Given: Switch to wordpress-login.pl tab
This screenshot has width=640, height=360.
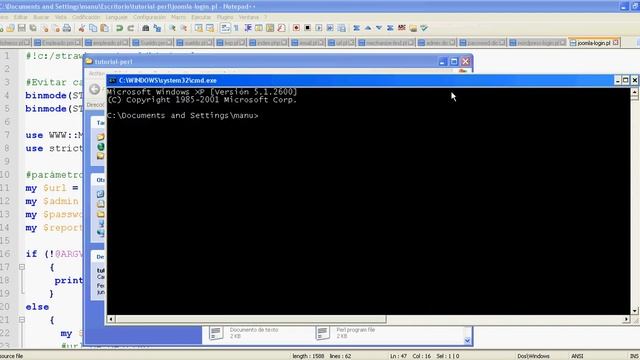Looking at the screenshot, I should point(538,42).
